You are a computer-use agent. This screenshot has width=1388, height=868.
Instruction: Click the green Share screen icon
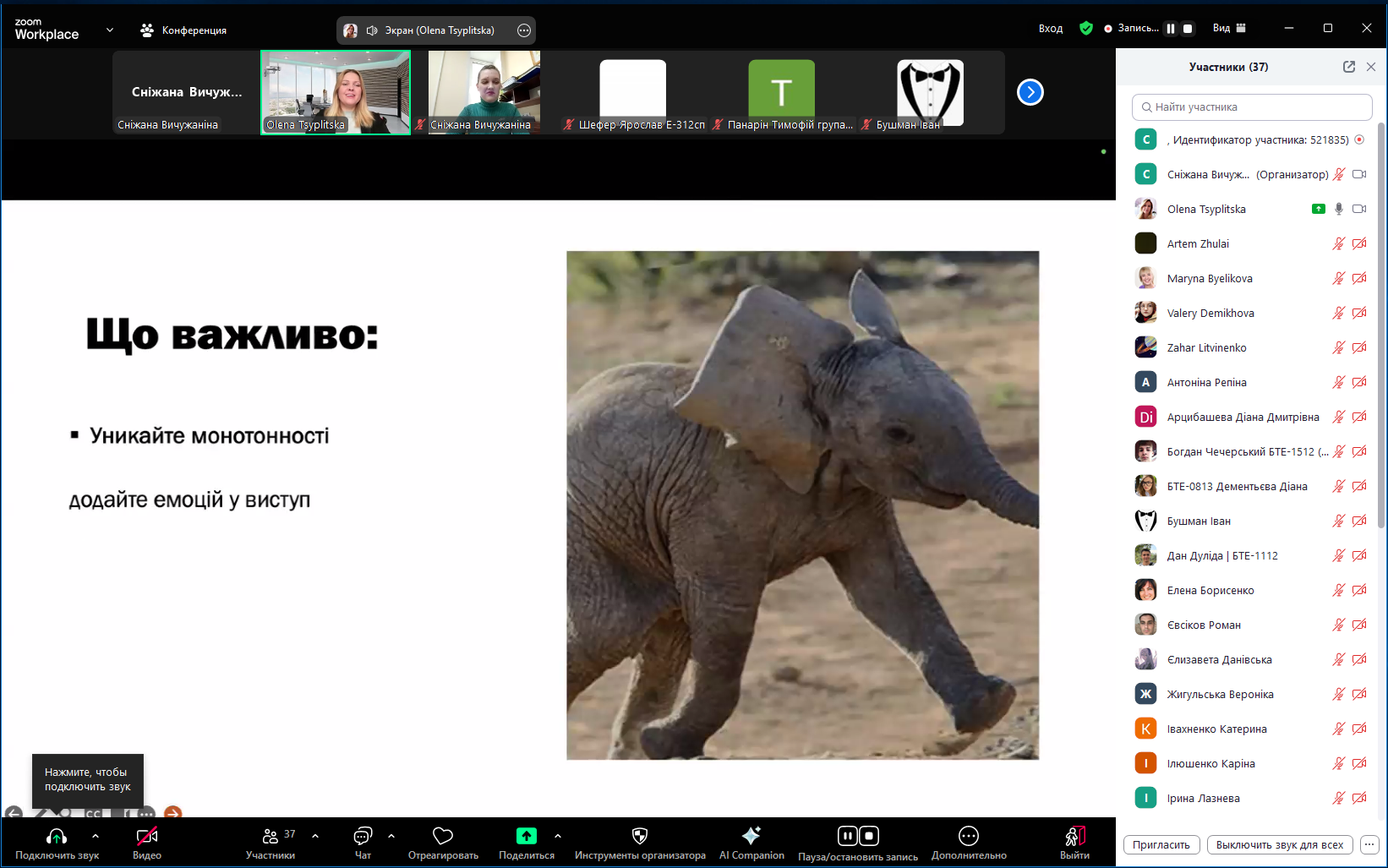[526, 836]
